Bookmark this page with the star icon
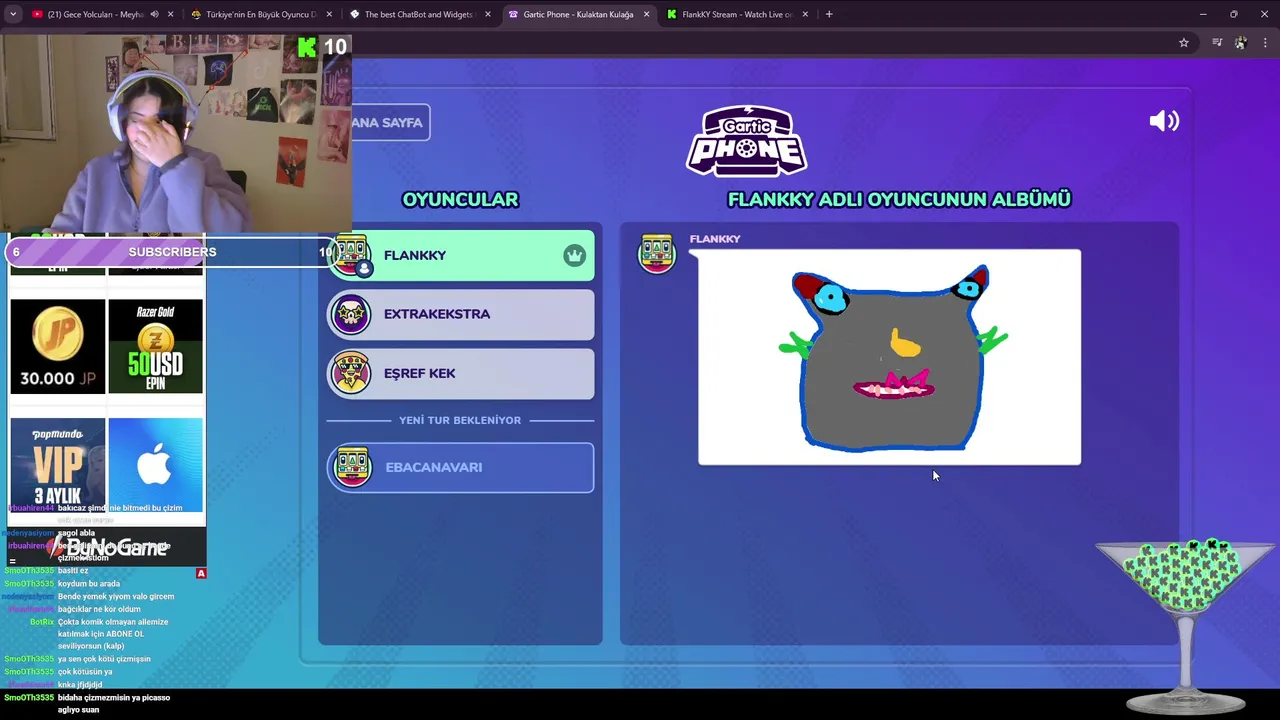This screenshot has height=720, width=1280. coord(1184,43)
